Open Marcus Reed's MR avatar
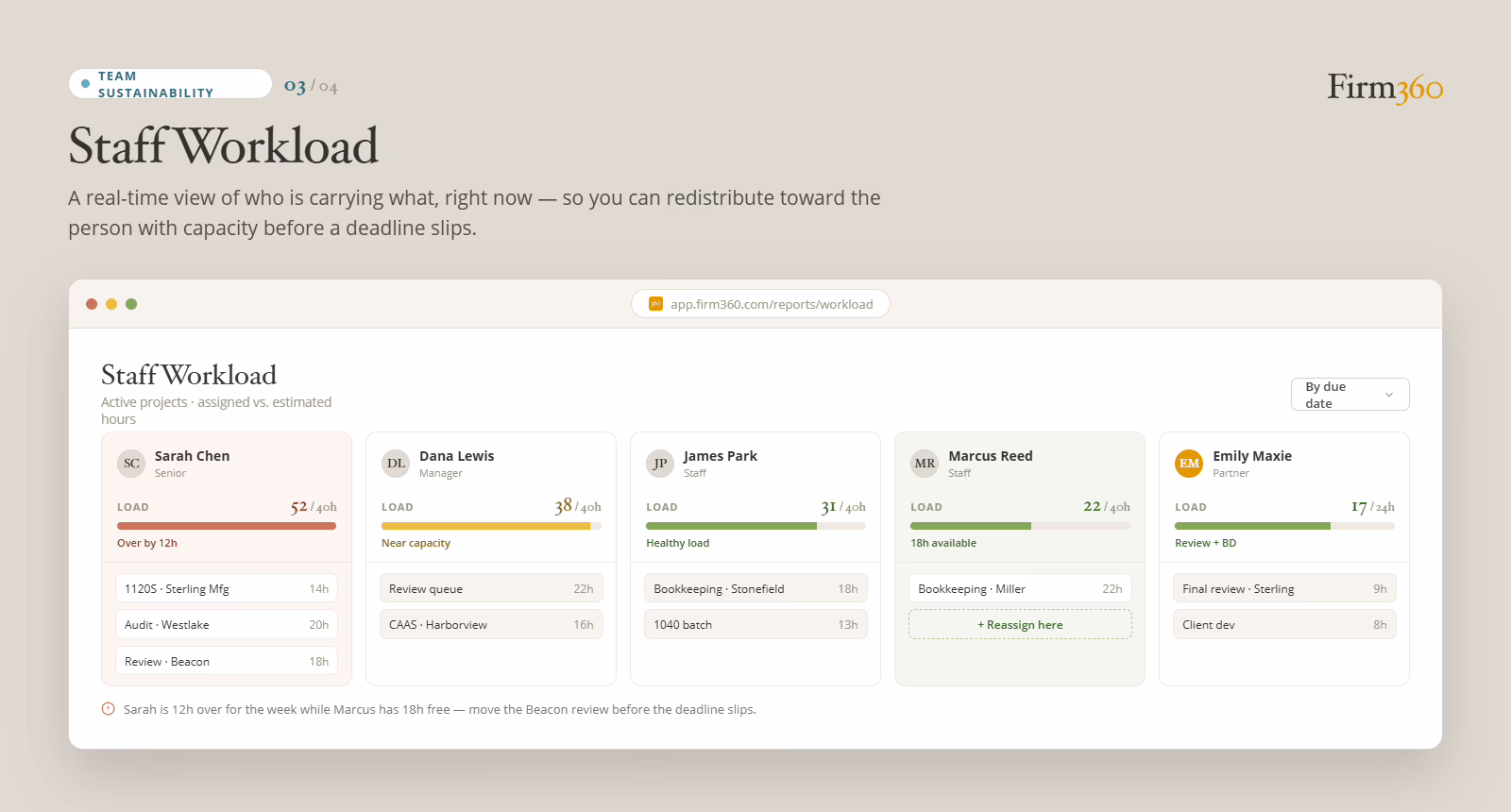This screenshot has height=812, width=1511. click(x=925, y=464)
